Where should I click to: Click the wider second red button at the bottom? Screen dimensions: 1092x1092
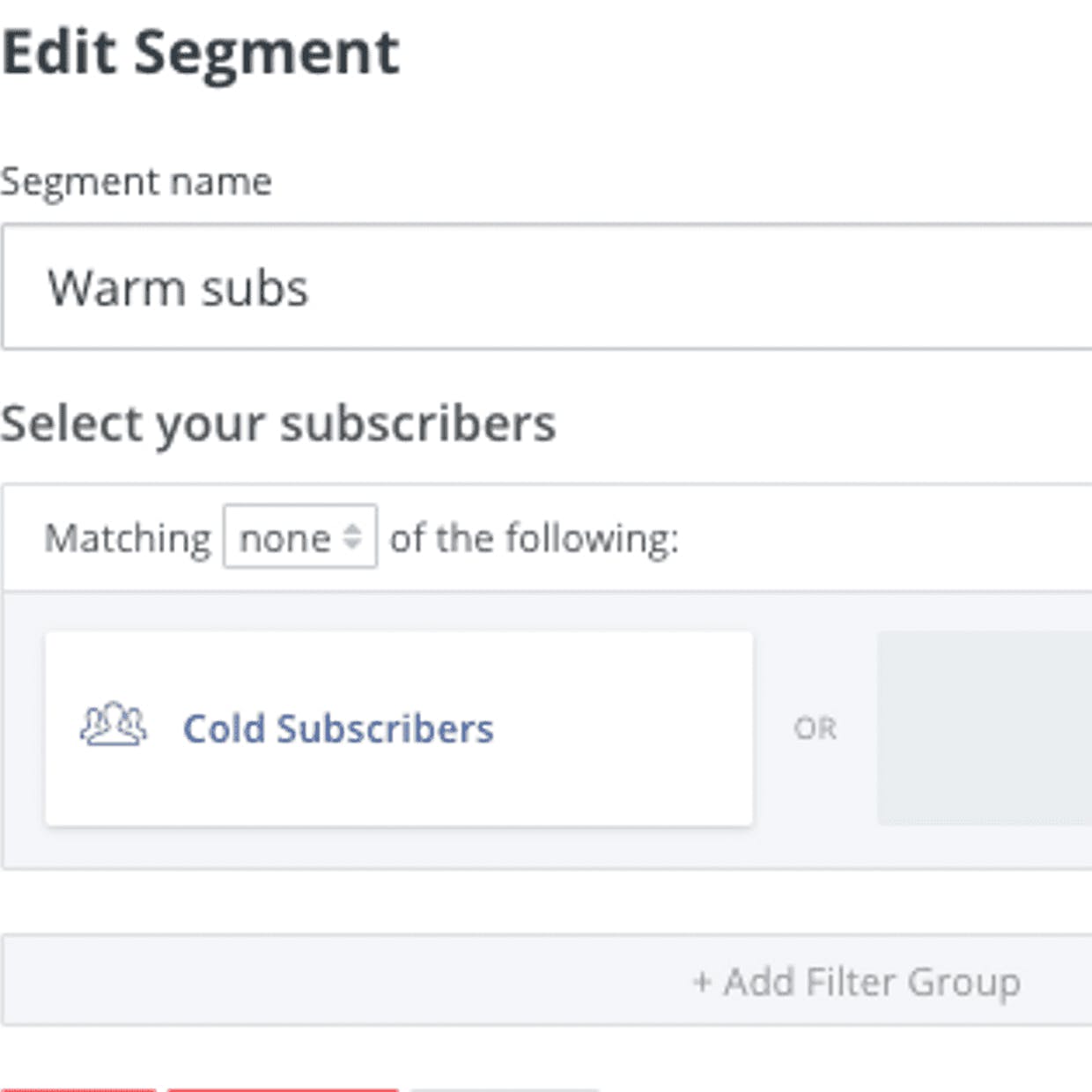pos(283,1088)
